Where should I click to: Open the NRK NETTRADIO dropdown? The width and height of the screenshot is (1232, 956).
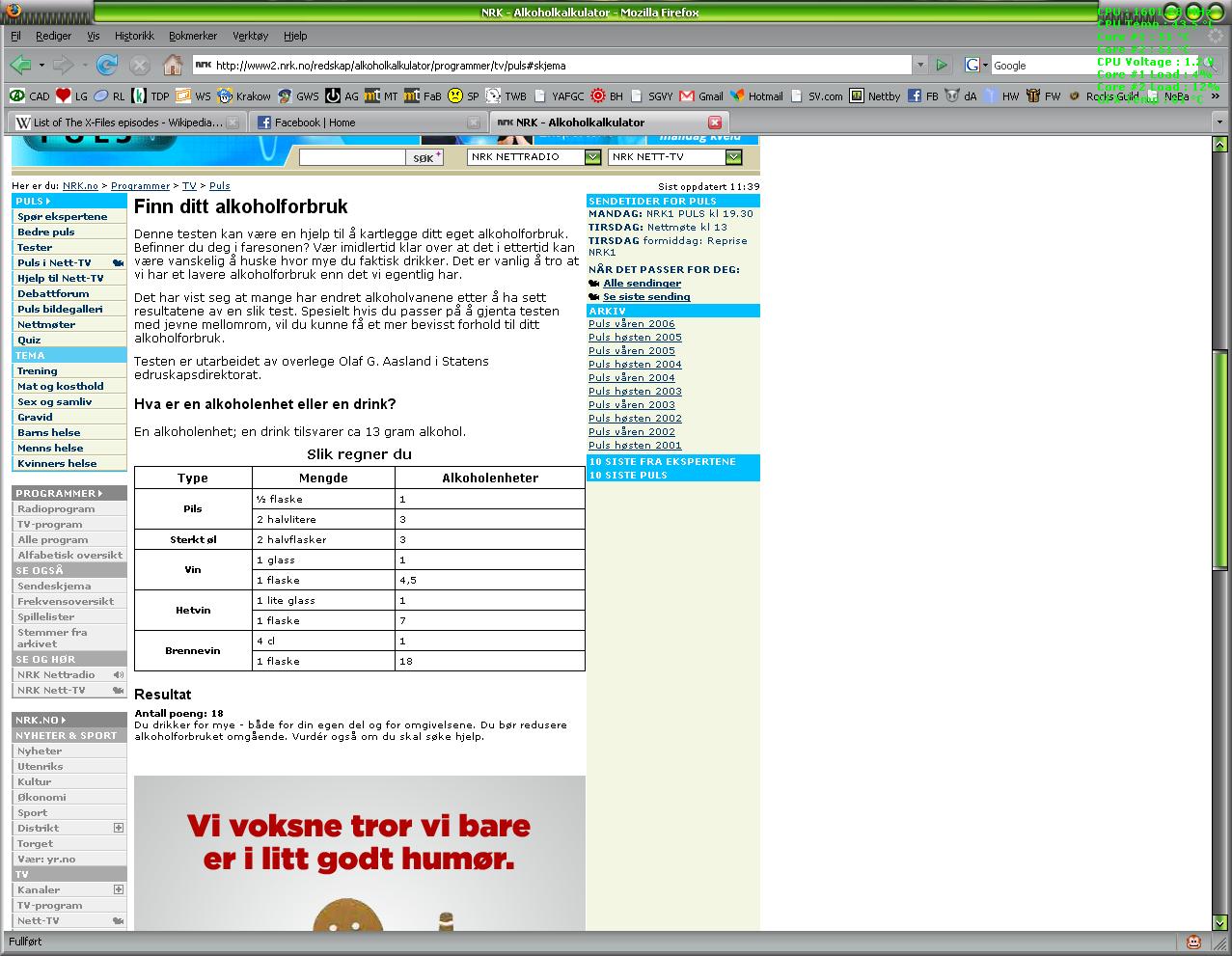(592, 157)
